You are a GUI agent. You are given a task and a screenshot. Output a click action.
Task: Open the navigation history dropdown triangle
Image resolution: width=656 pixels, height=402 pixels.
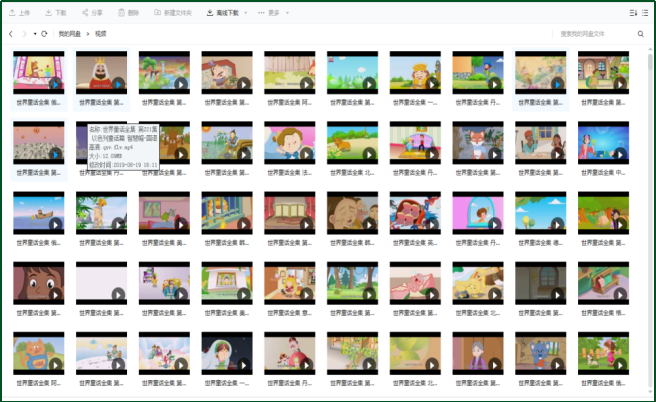tap(35, 34)
